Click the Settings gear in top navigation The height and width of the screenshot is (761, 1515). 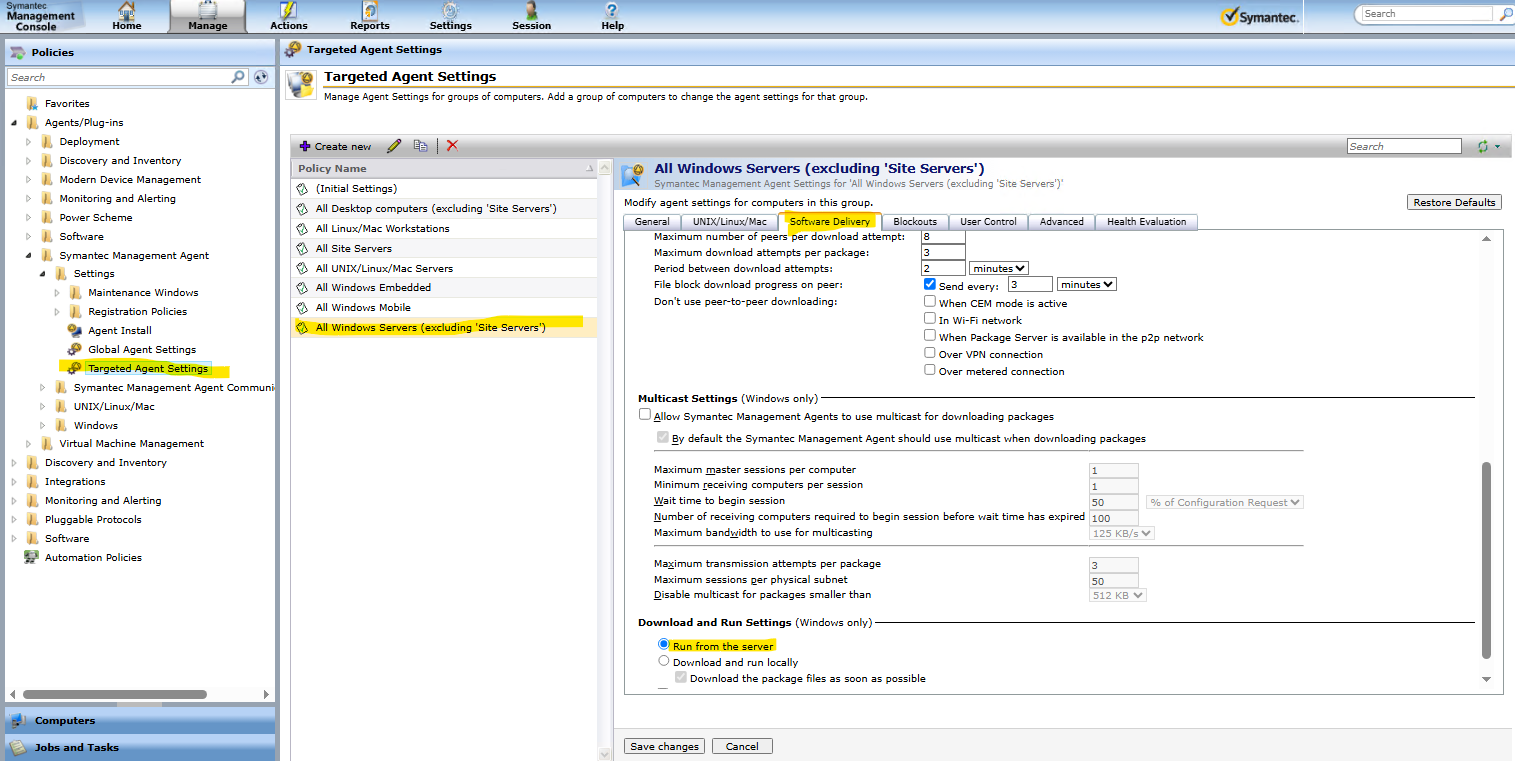pos(450,15)
